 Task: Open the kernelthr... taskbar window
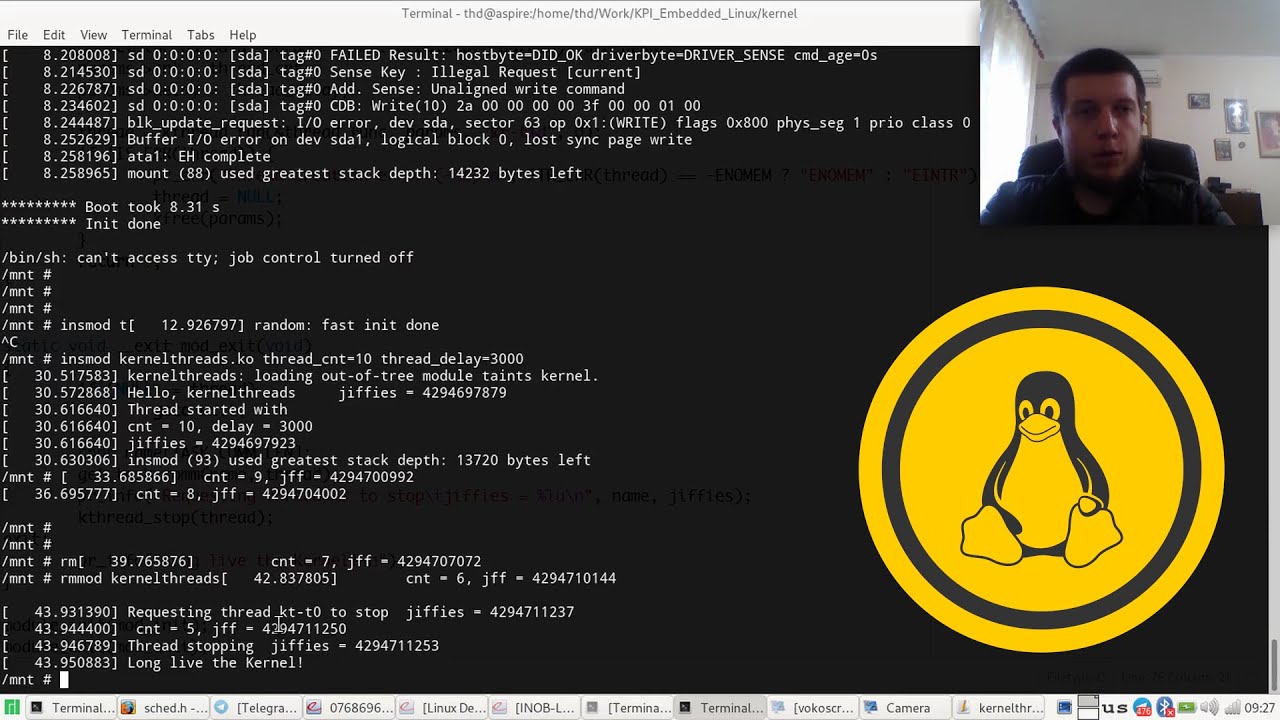[x=1000, y=708]
